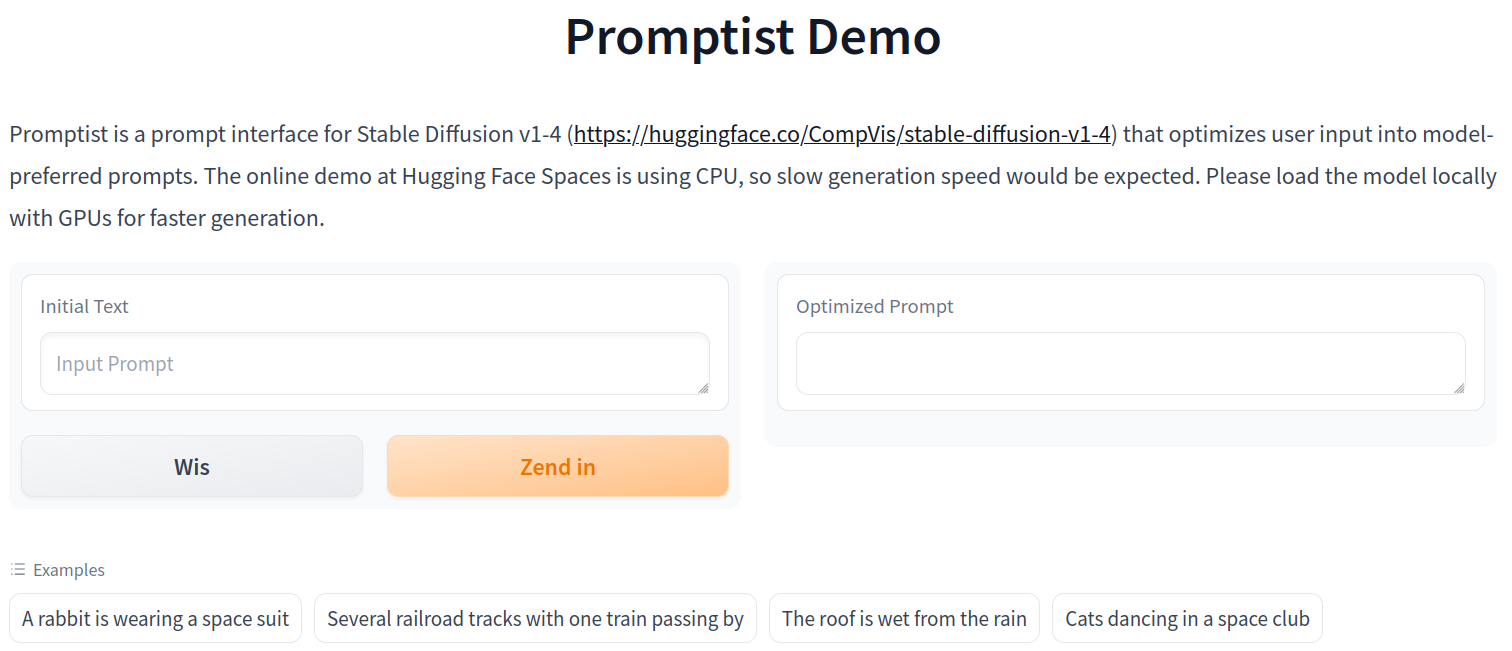Click the Optimized Prompt field label

tap(874, 307)
